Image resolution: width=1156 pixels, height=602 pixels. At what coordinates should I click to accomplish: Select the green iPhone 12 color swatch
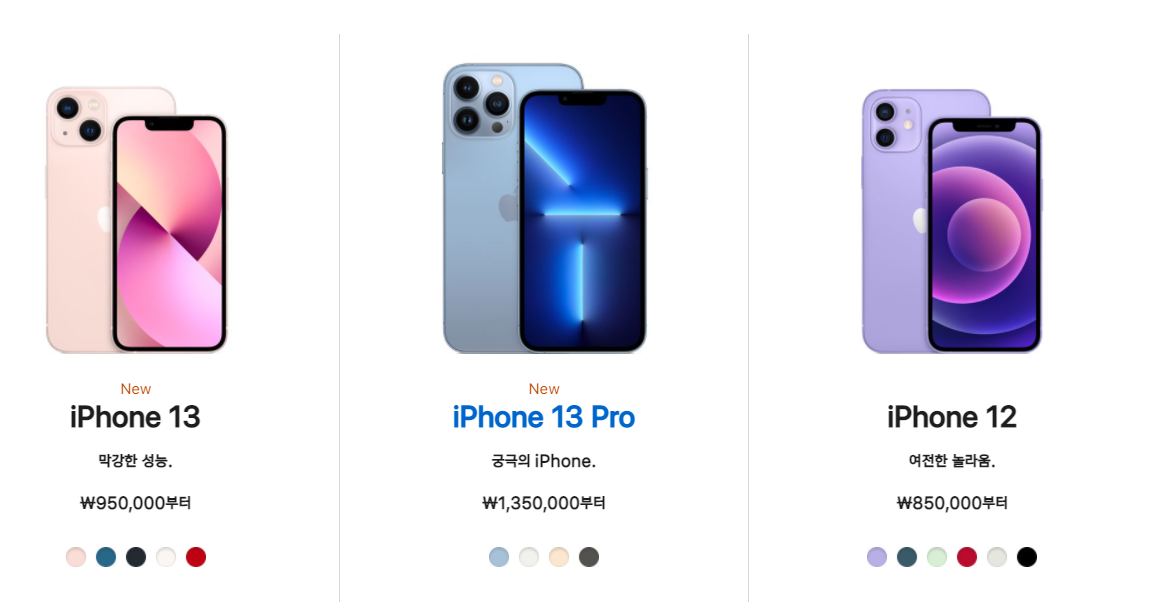click(x=937, y=557)
